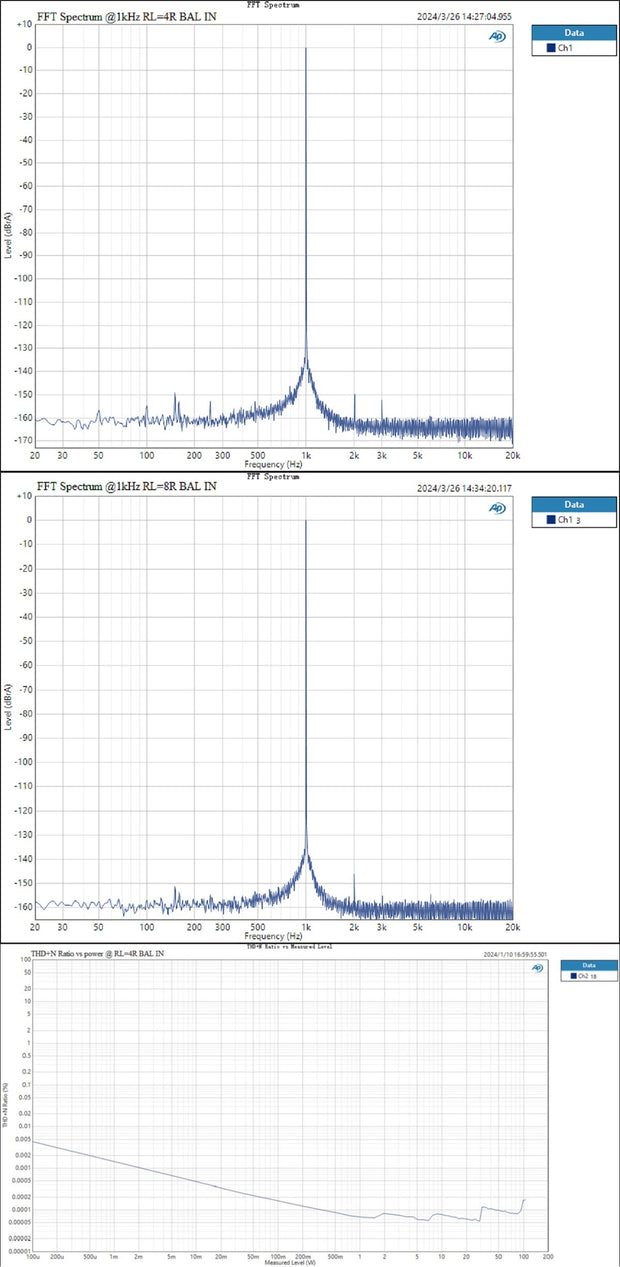Click the 14:34:20.117 timestamp on second graph
Screen dimensions: 620x1267
[461, 488]
